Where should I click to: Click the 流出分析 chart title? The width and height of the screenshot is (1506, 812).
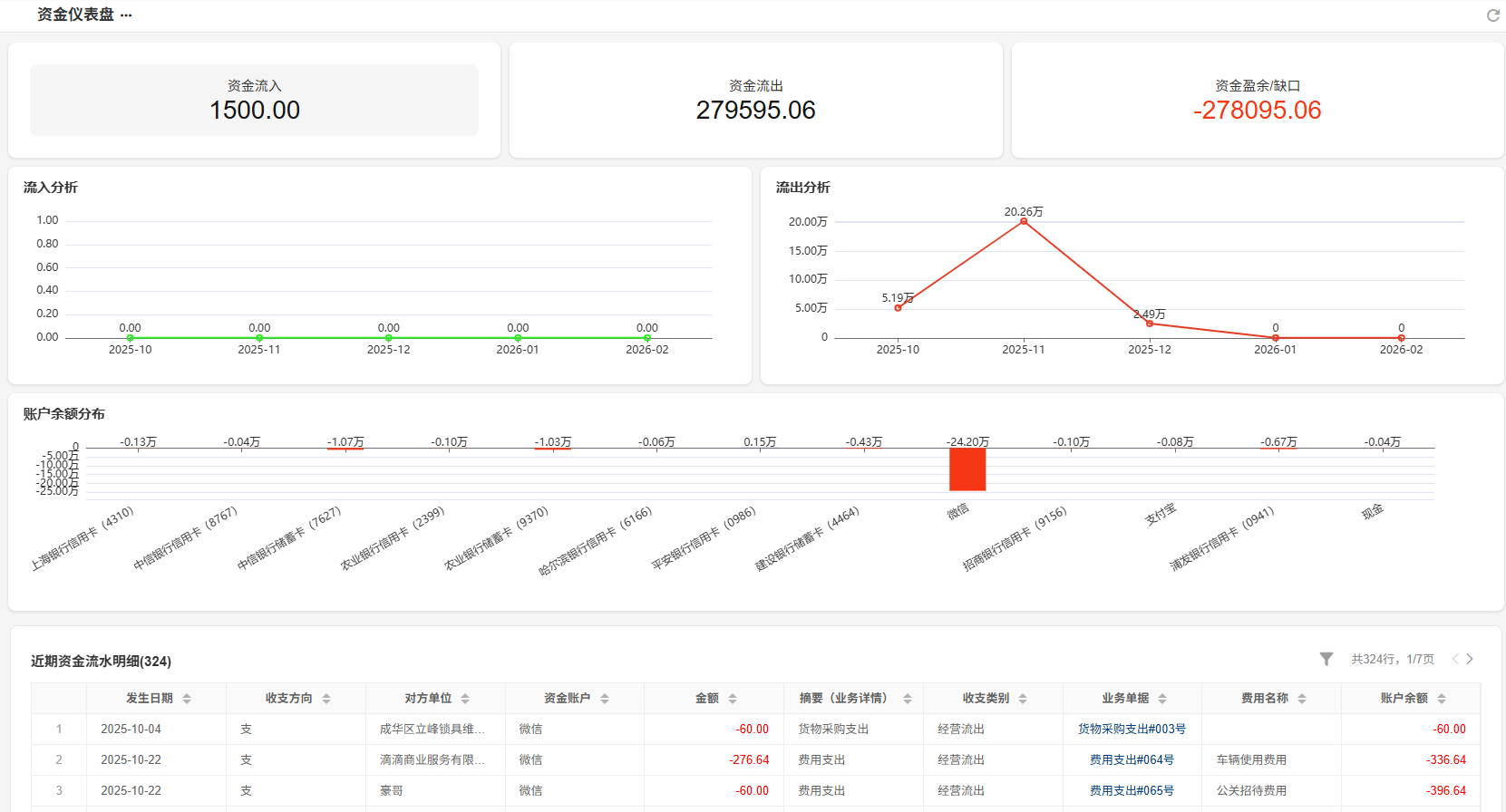coord(802,187)
